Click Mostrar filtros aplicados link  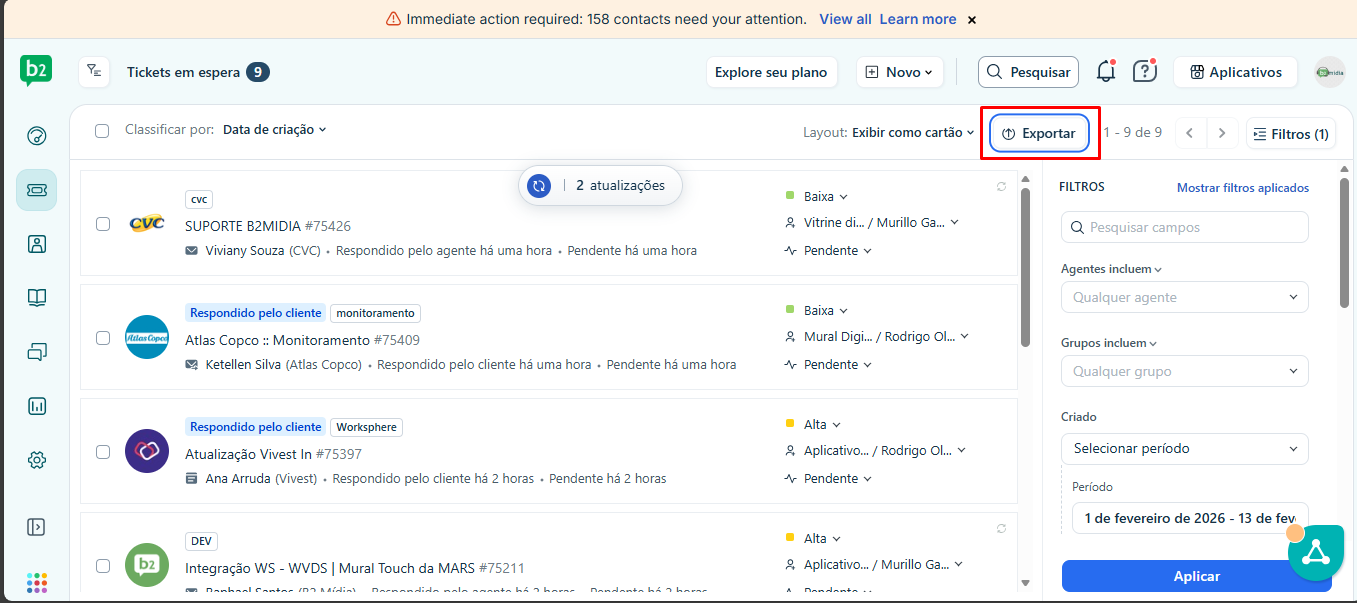click(x=1243, y=188)
